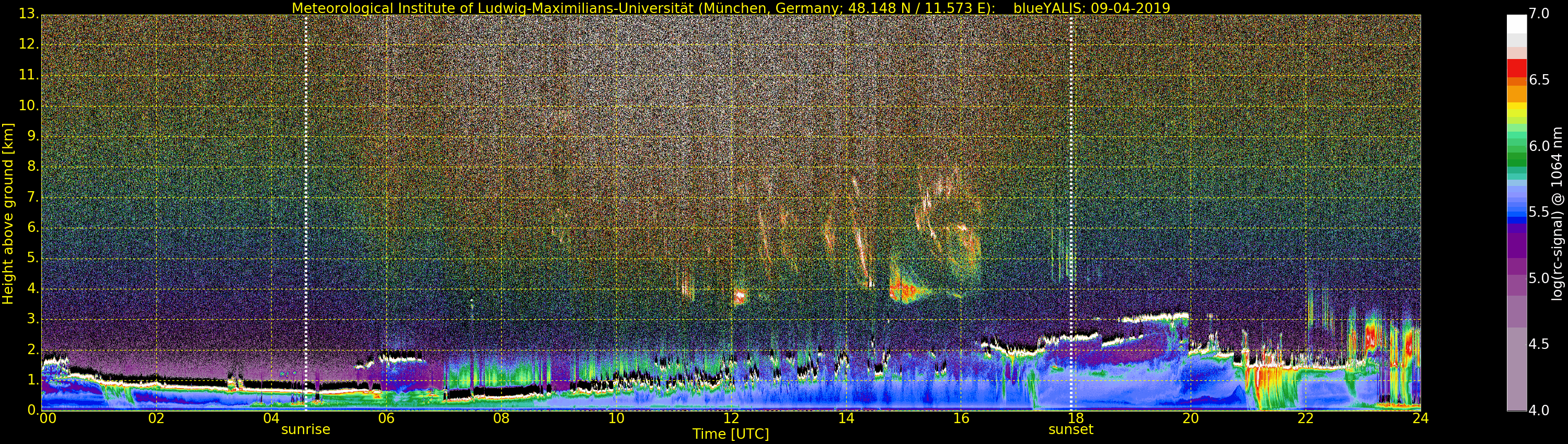Click the 'Time [UTC]' axis label
1568x444 pixels.
(731, 434)
